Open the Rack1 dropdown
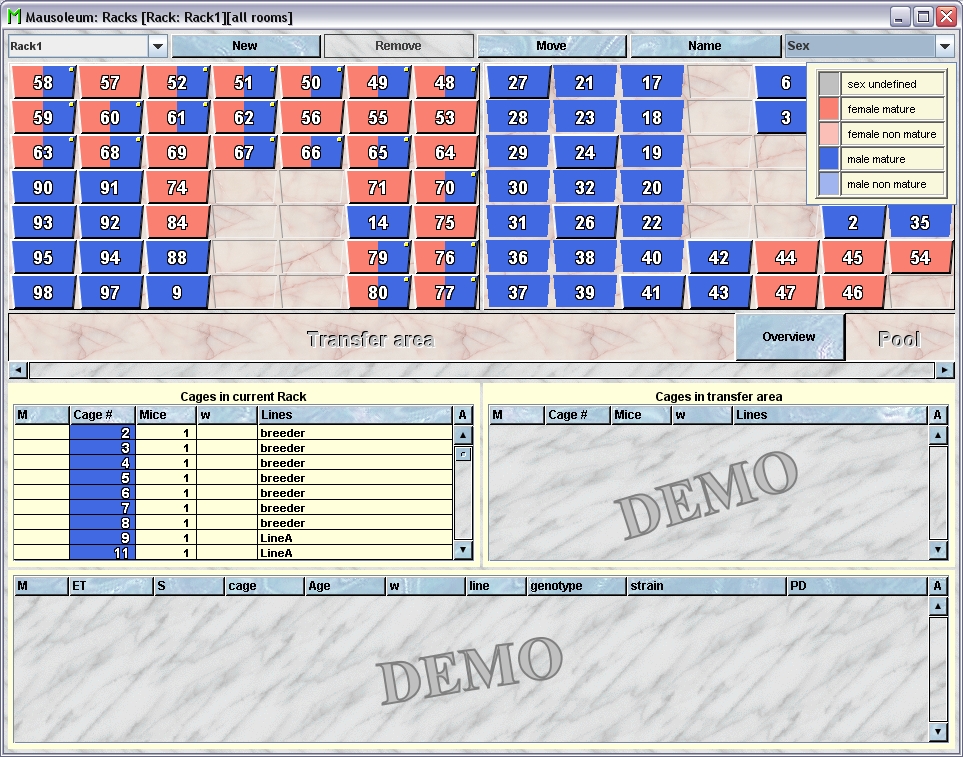The image size is (963, 757). (158, 46)
